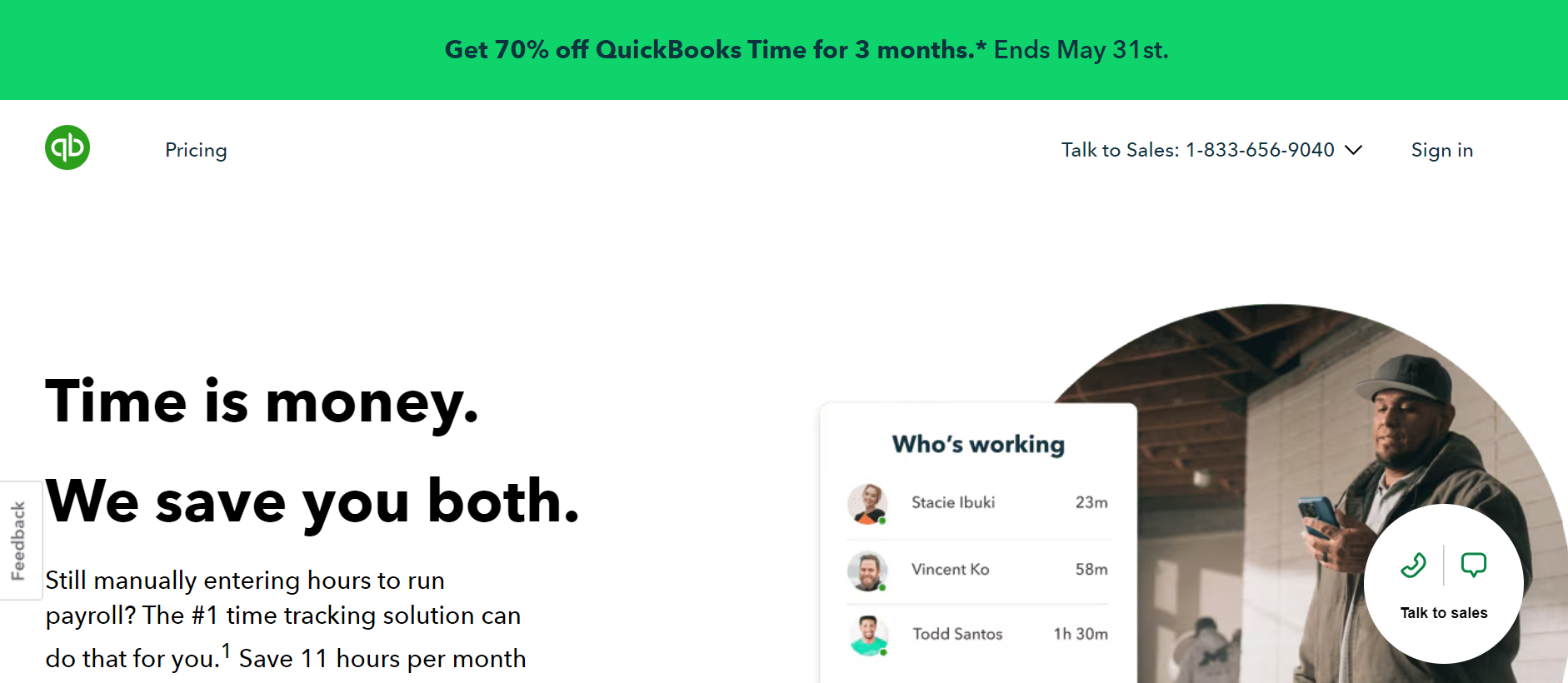
Task: Click Talk to Sales phone number
Action: click(x=1198, y=150)
